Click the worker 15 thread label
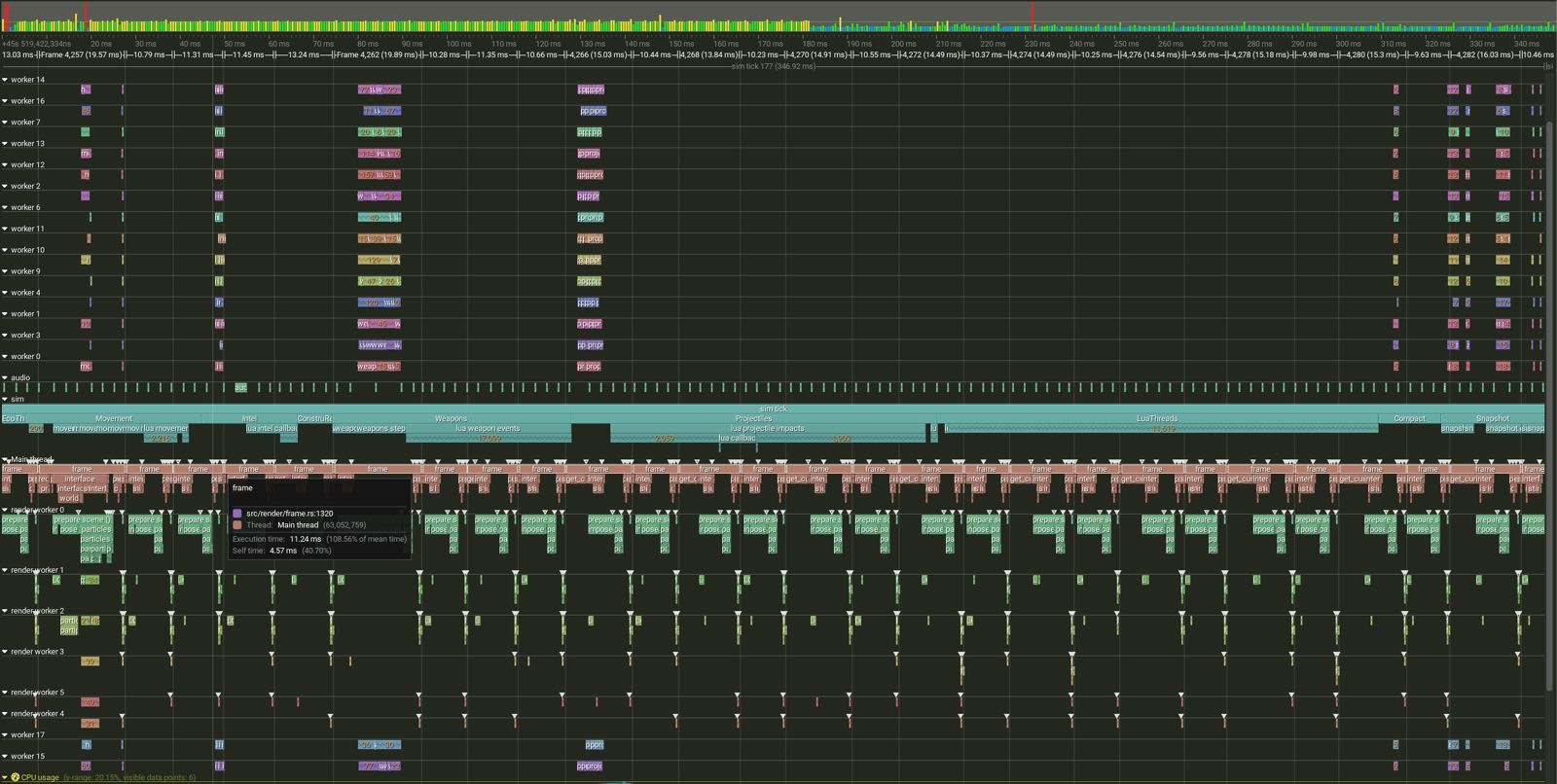 click(27, 756)
